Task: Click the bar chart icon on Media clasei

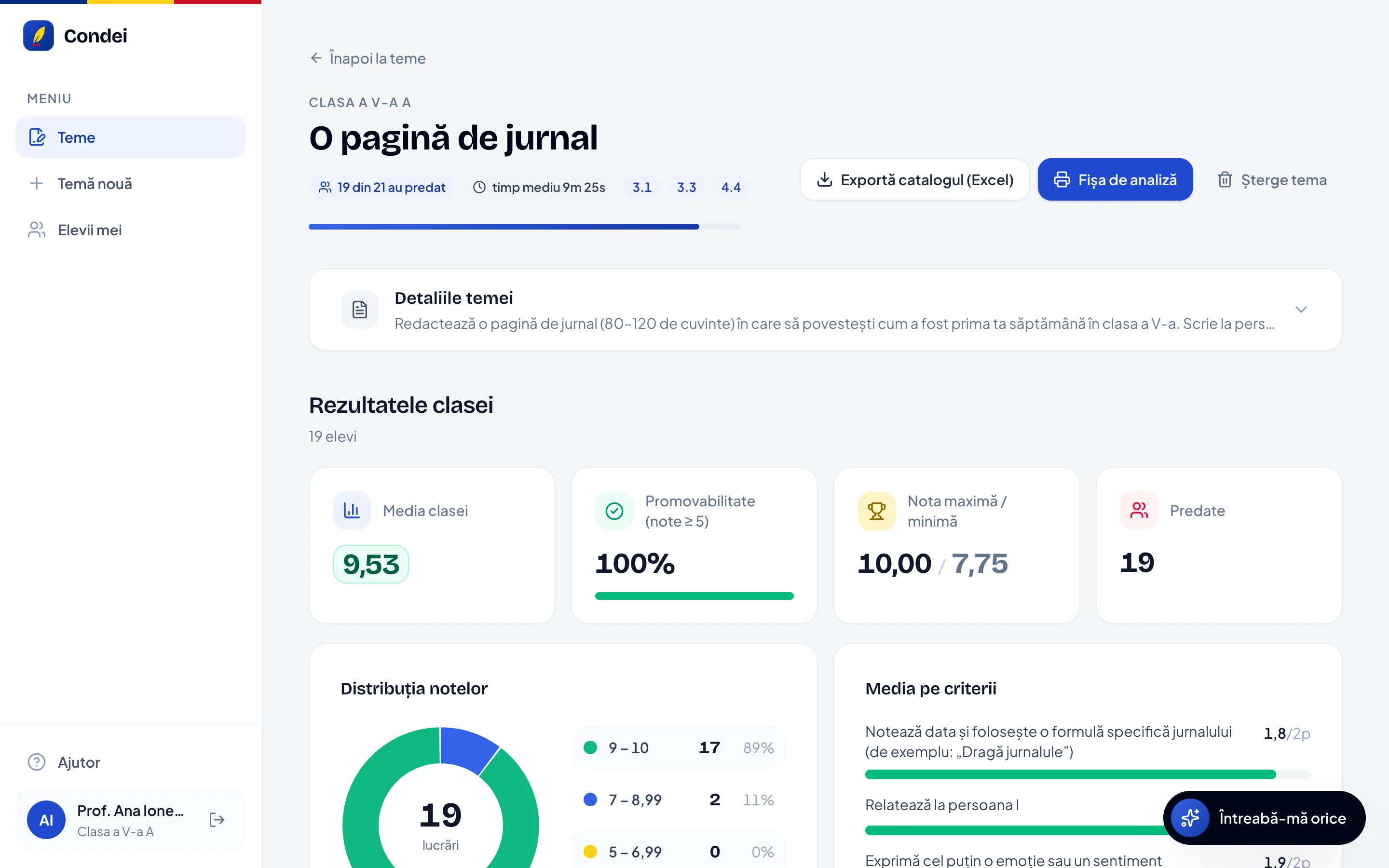Action: (352, 510)
